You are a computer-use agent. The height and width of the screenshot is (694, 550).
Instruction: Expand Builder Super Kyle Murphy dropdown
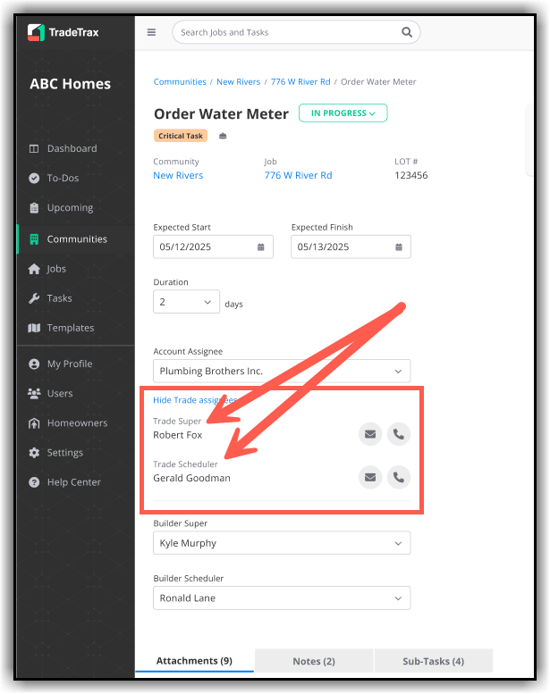coord(282,543)
